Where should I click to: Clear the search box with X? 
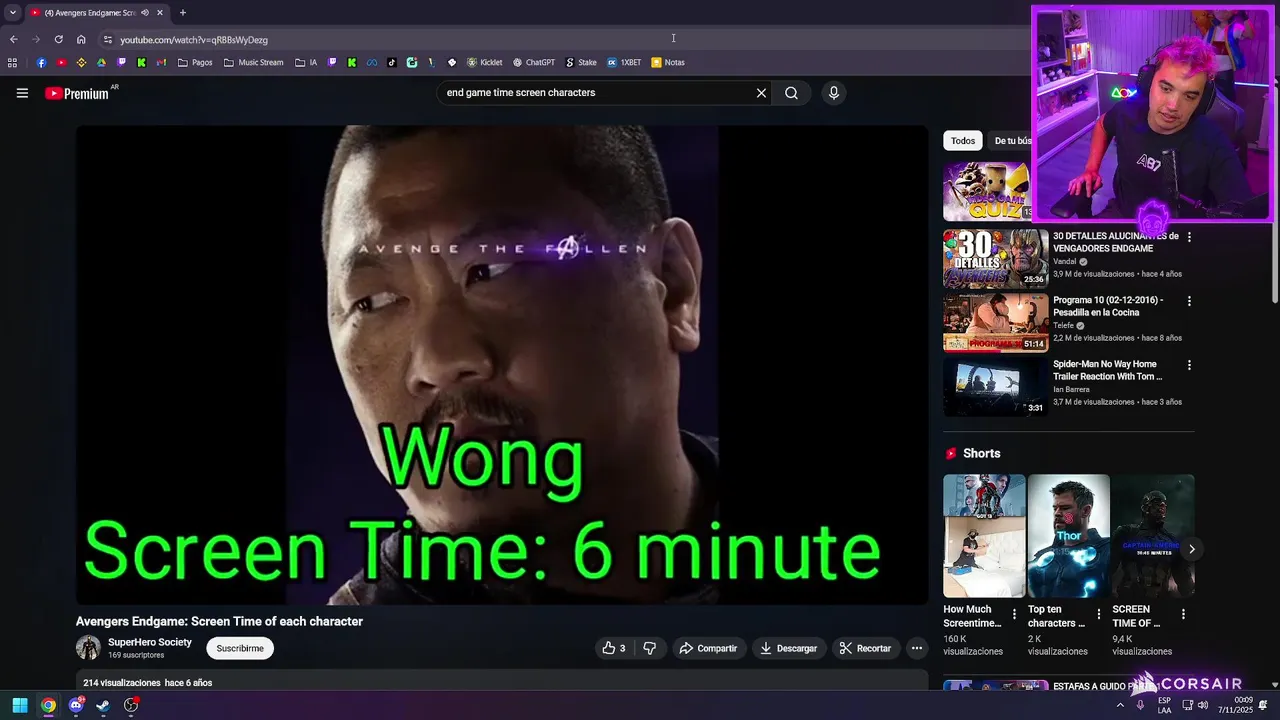(761, 93)
